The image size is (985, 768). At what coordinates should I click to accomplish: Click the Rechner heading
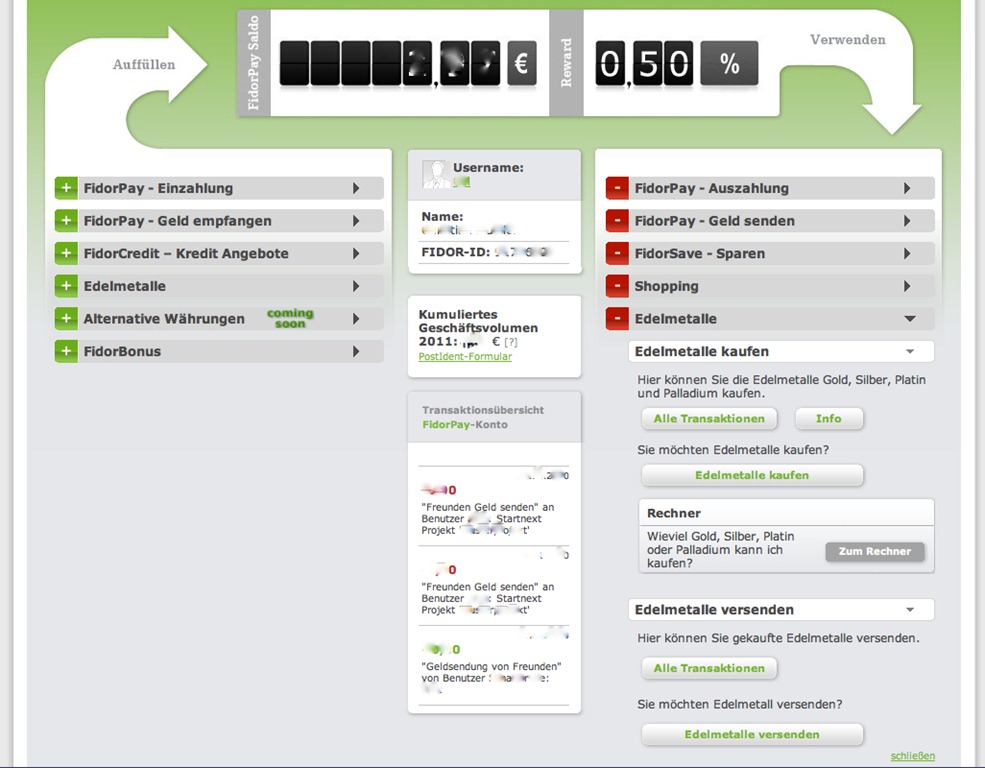673,513
